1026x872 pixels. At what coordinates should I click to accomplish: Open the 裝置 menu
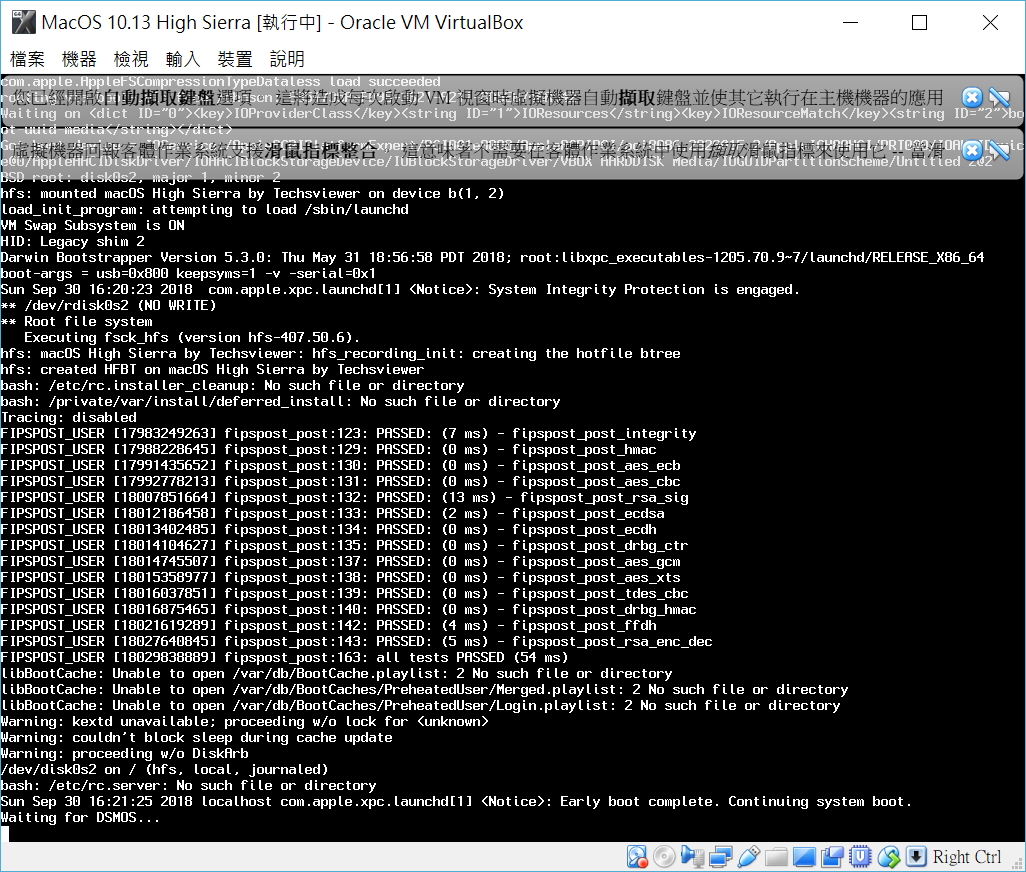coord(235,59)
